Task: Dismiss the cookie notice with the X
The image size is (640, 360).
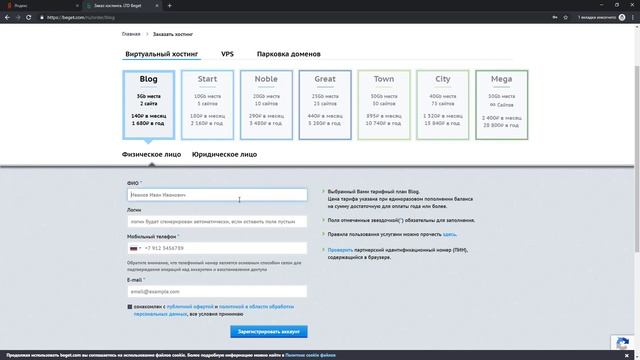Action: point(627,356)
